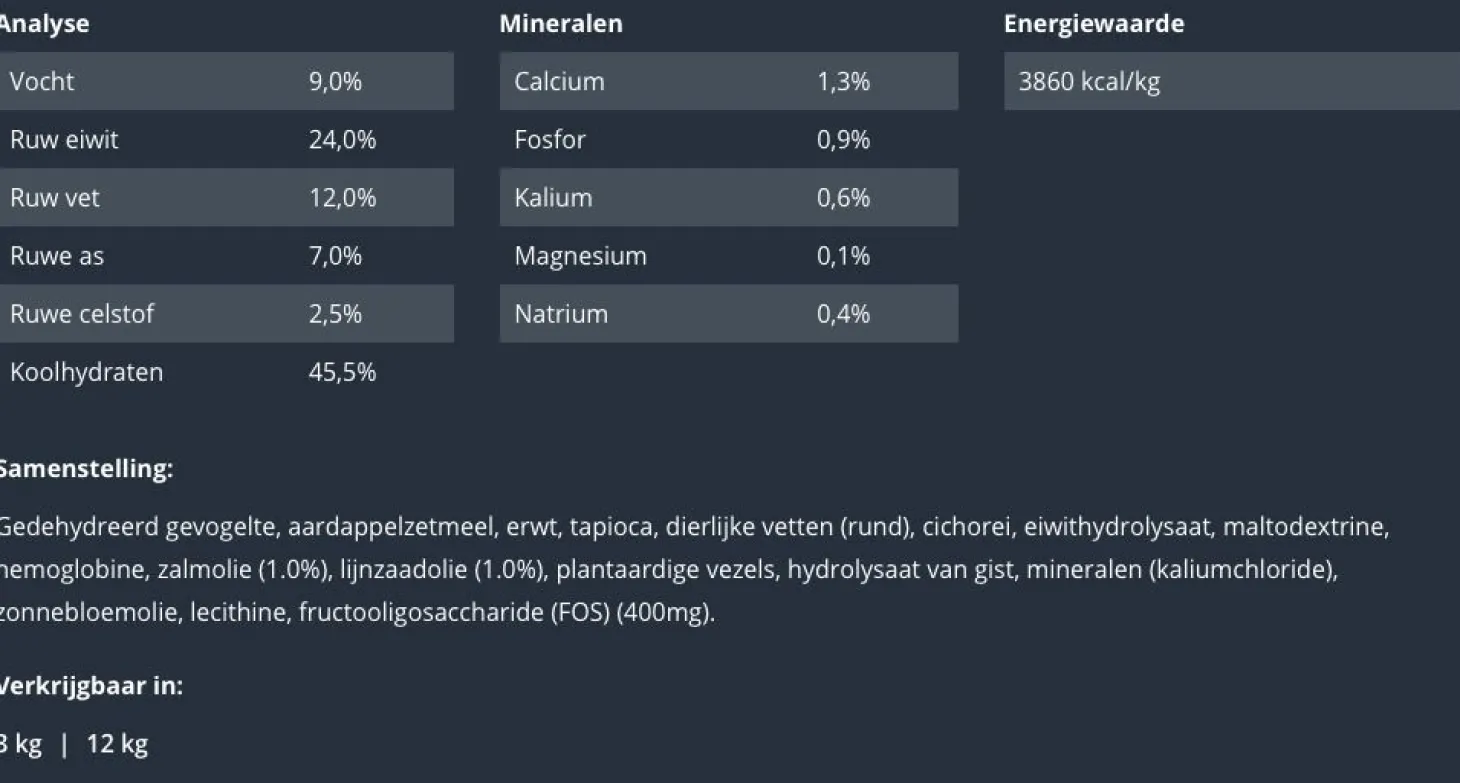The width and height of the screenshot is (1460, 783).
Task: Click the Calcium 1,3% mineral row
Action: pyautogui.click(x=729, y=81)
